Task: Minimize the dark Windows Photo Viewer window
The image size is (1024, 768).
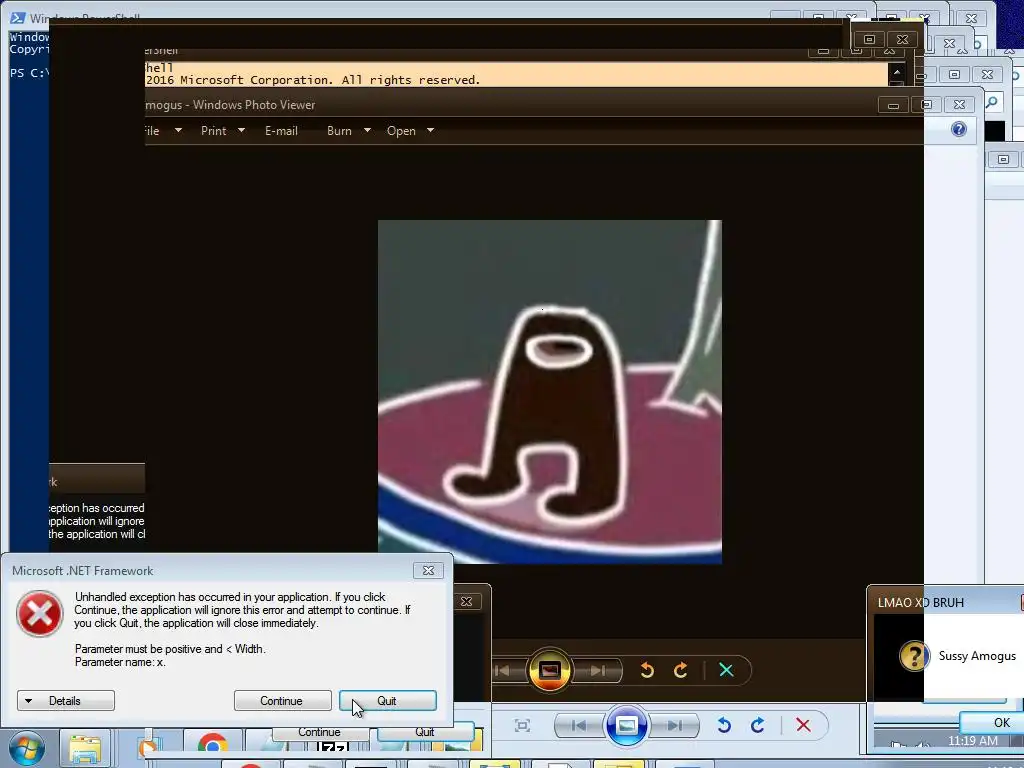Action: click(893, 104)
